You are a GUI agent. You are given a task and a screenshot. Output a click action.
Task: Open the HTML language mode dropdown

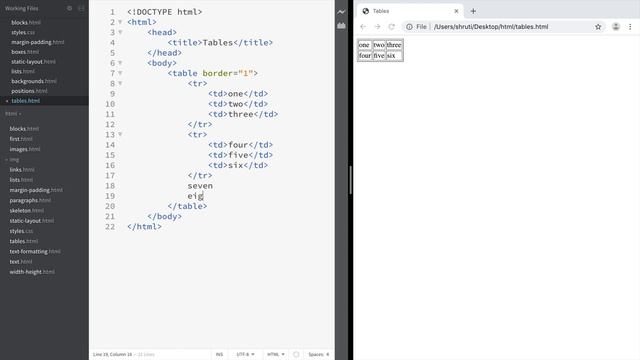[x=276, y=354]
